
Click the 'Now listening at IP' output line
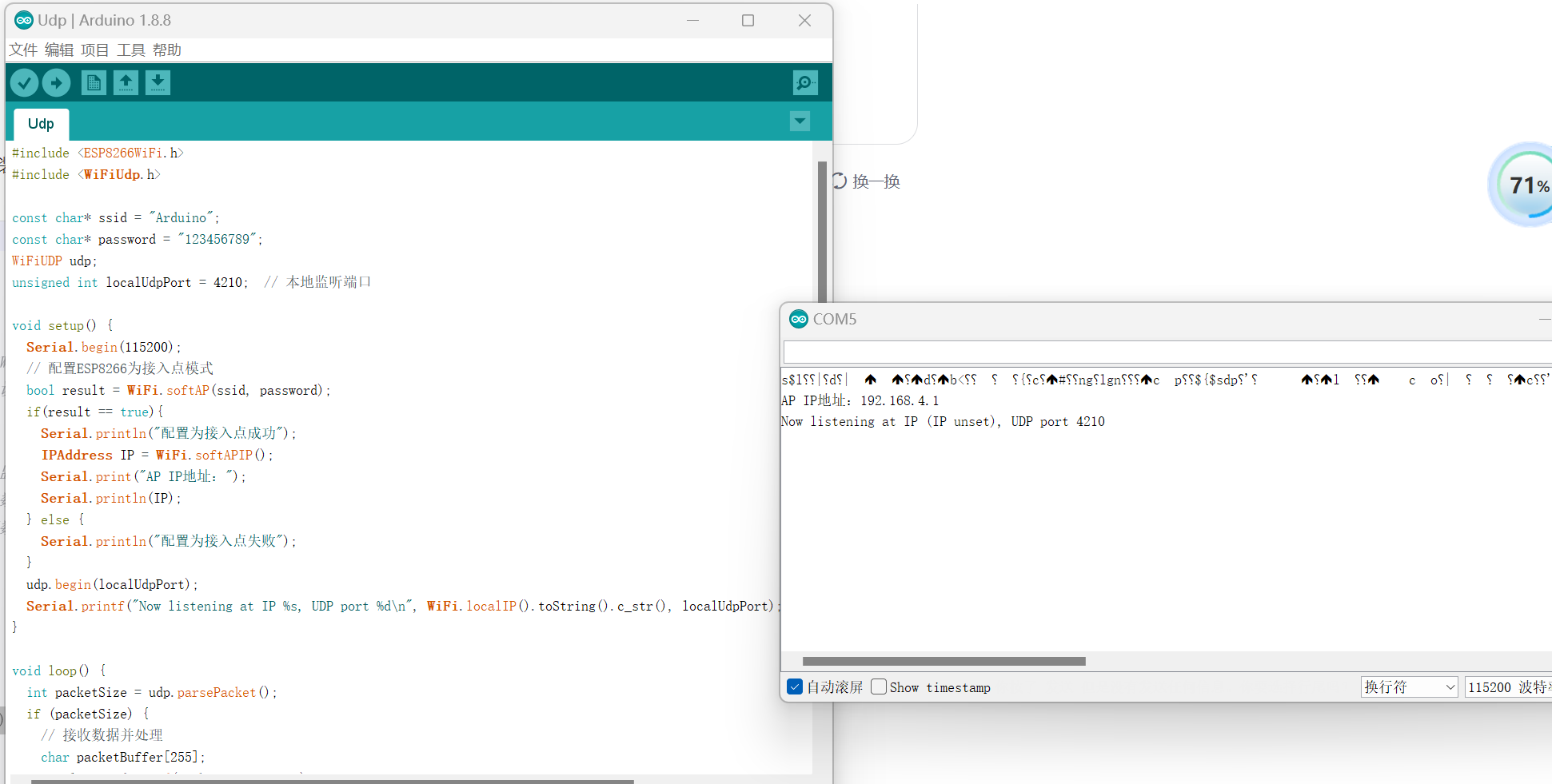(943, 421)
